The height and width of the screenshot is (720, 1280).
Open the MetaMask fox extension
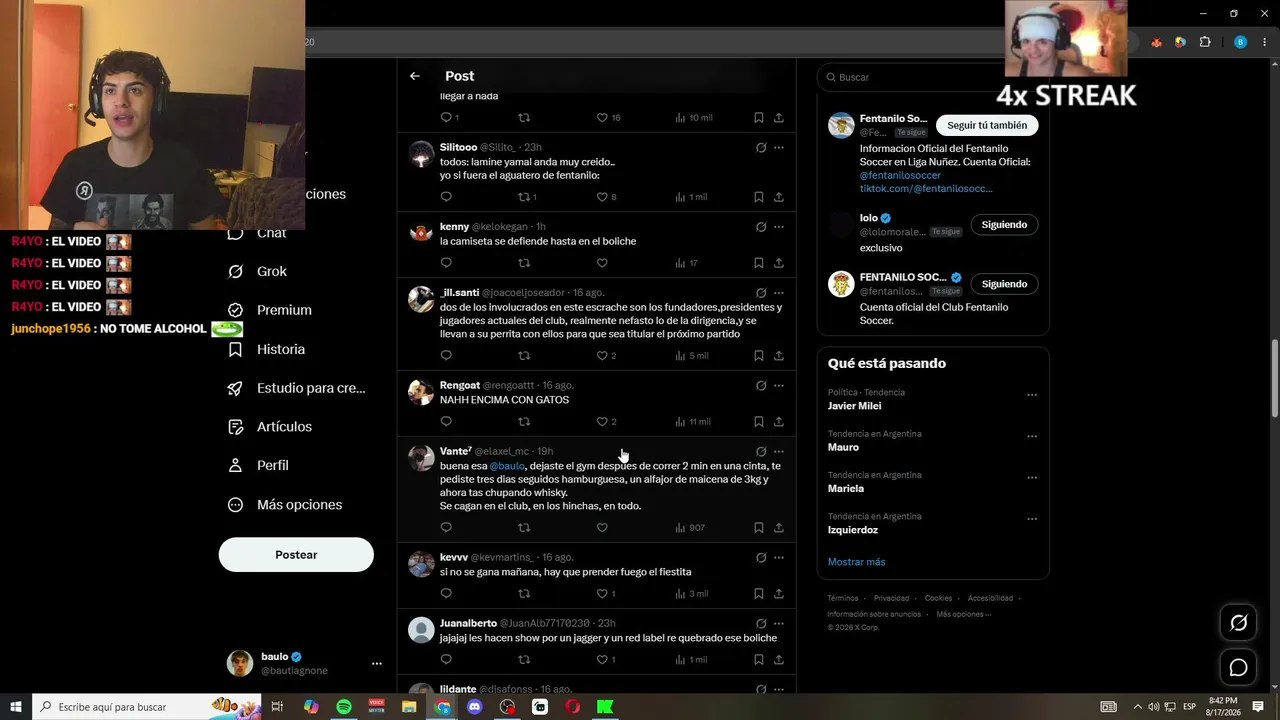coord(1157,42)
